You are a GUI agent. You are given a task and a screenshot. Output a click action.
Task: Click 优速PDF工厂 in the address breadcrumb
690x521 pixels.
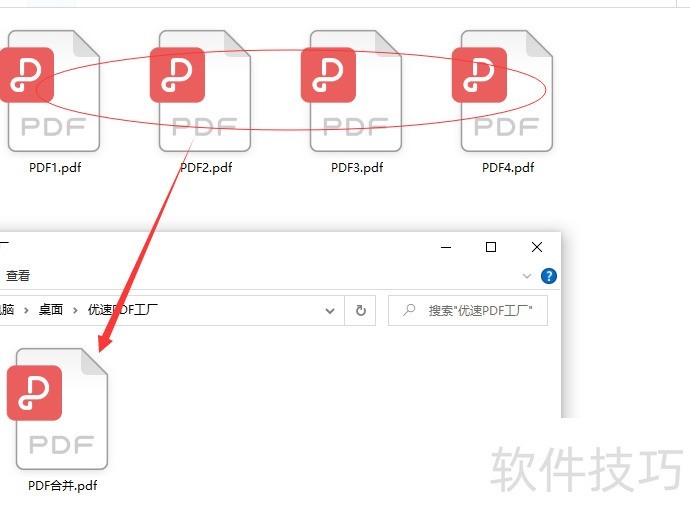click(x=123, y=310)
